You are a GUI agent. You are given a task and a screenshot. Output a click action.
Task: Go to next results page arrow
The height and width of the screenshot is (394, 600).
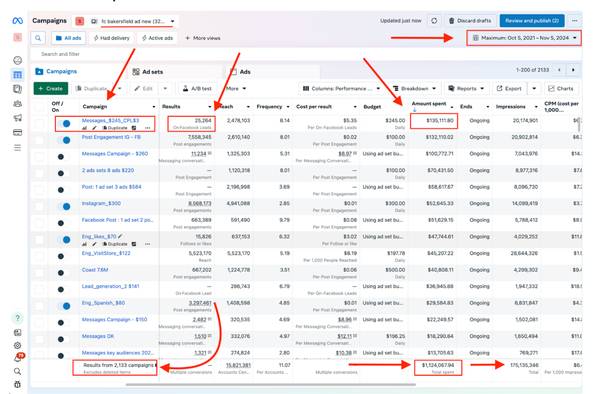[x=573, y=70]
